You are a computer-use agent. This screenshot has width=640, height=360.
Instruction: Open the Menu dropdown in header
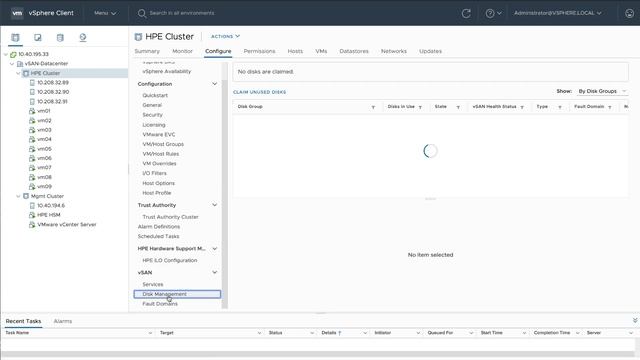(x=105, y=13)
